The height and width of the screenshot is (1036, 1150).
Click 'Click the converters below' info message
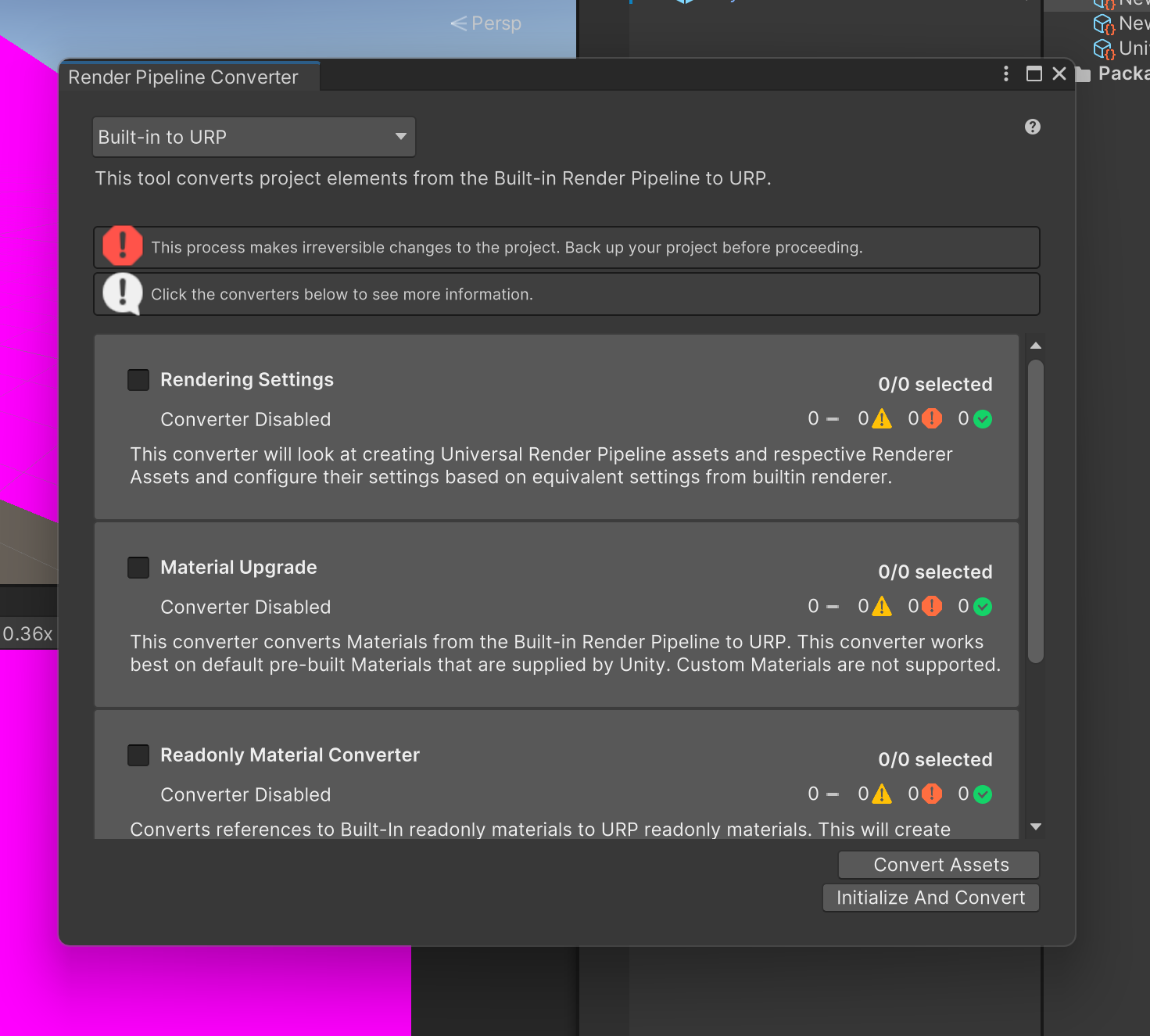tap(342, 295)
